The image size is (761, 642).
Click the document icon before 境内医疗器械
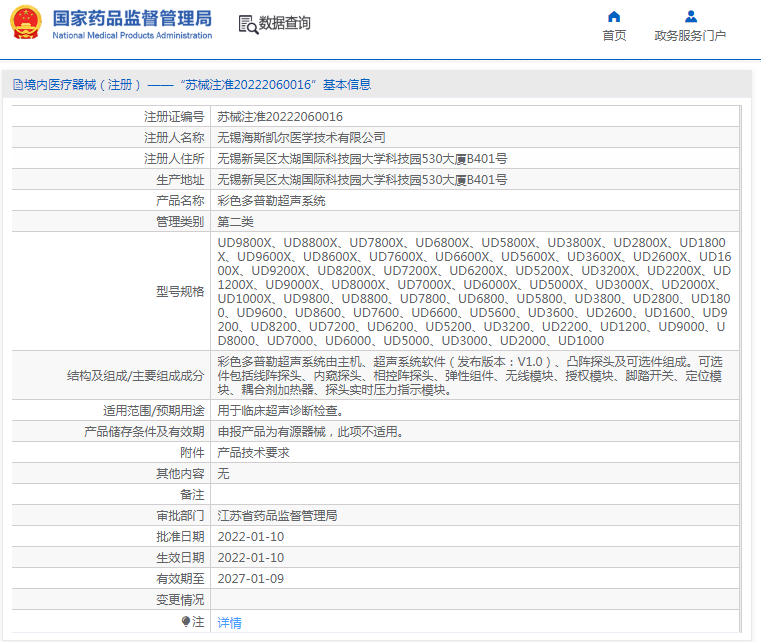[18, 85]
